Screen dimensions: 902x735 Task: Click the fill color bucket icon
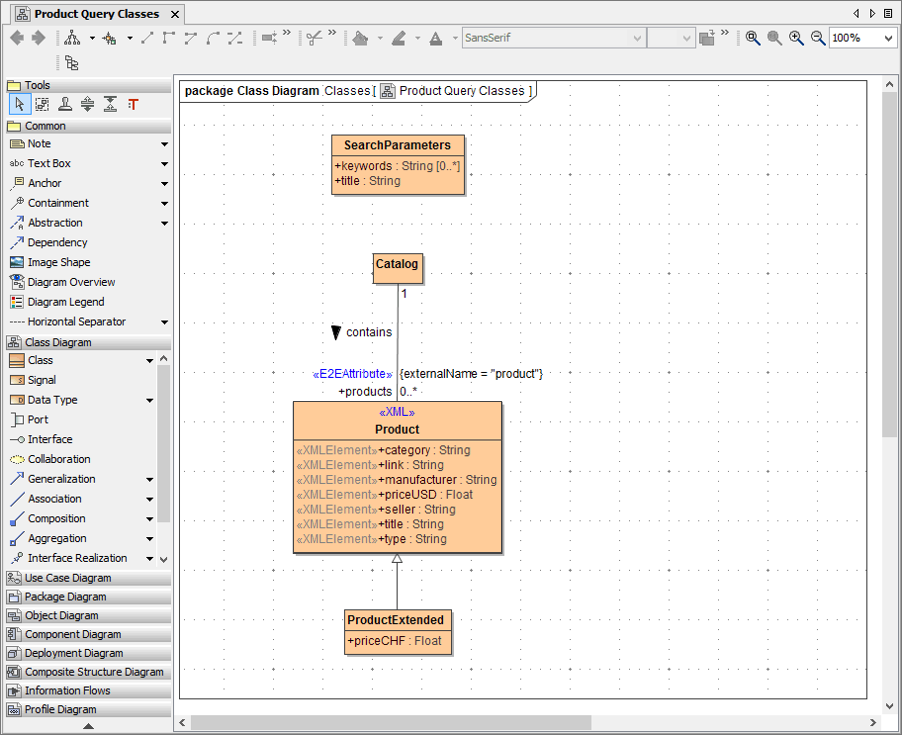click(x=361, y=38)
